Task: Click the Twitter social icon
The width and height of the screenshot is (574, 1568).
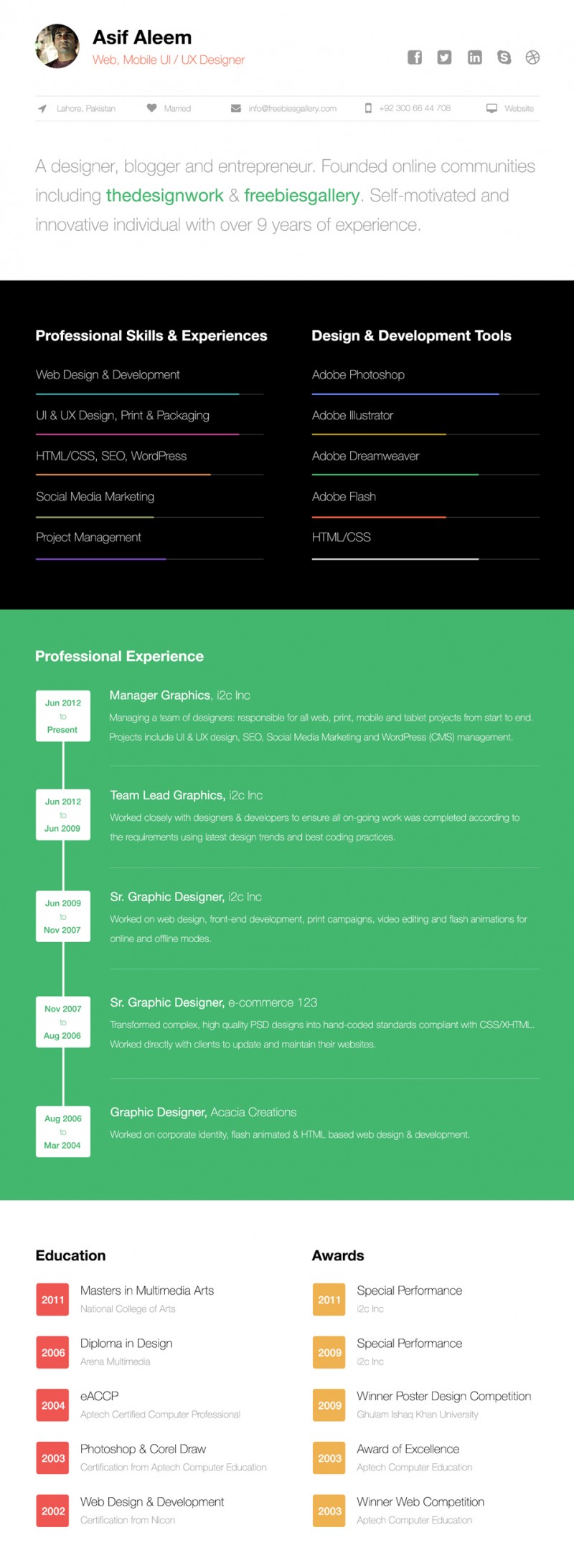Action: pyautogui.click(x=445, y=57)
